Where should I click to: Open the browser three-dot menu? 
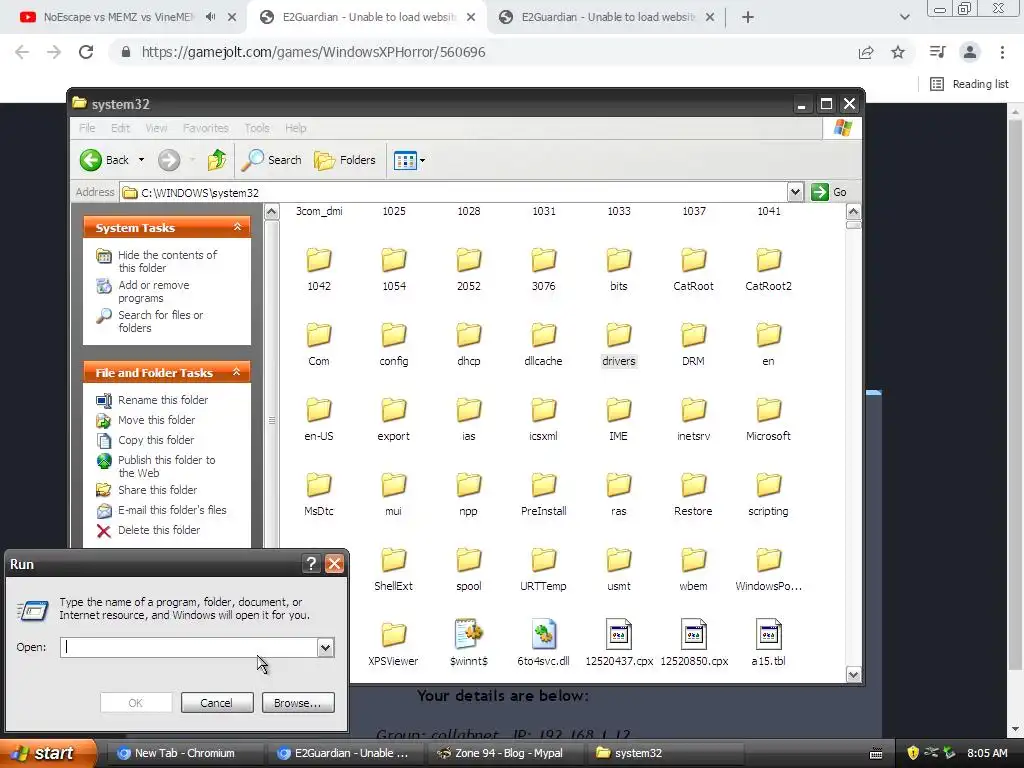click(x=1002, y=52)
